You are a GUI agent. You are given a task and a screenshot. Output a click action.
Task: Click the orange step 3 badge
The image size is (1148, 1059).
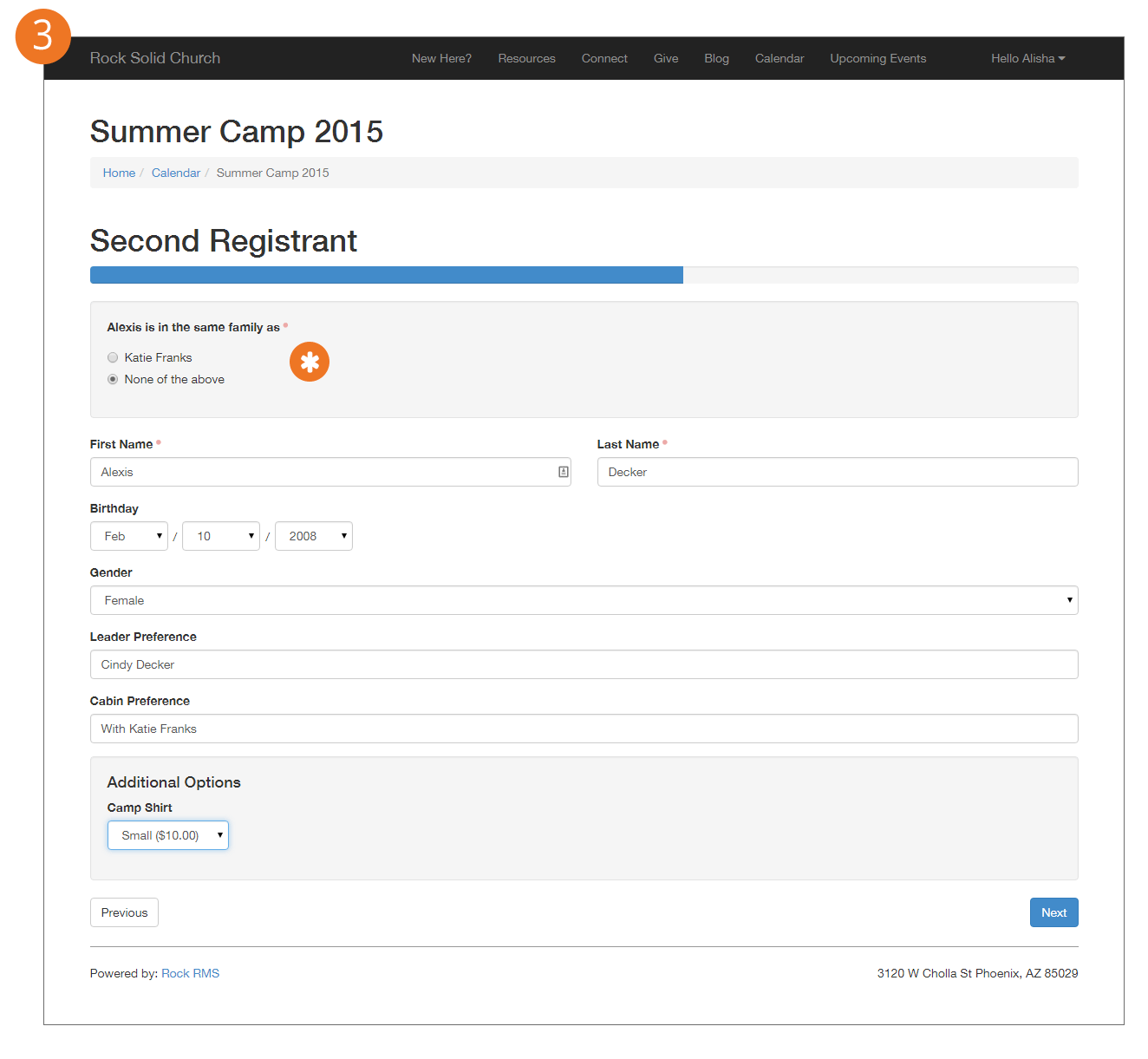click(42, 36)
